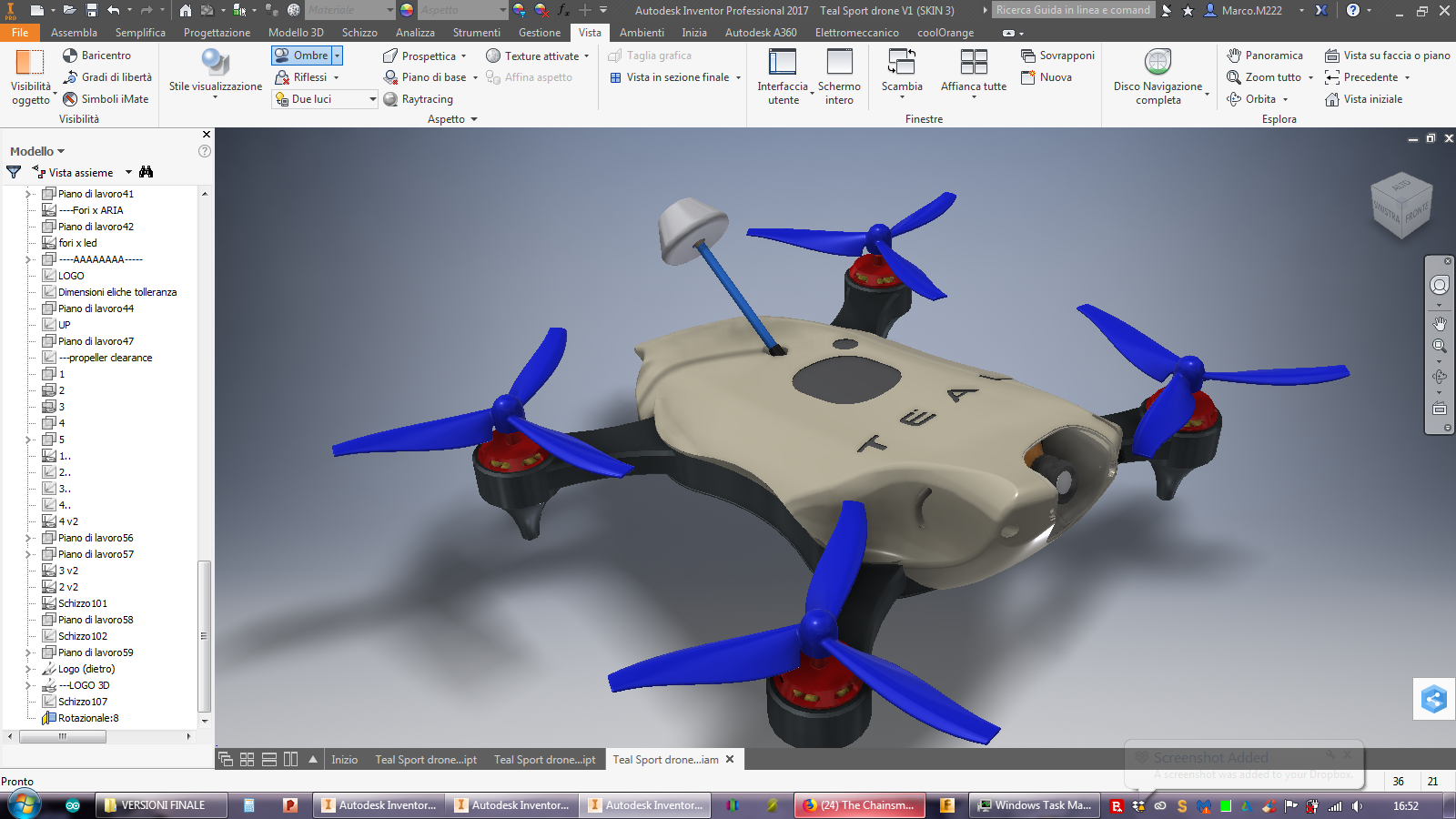The height and width of the screenshot is (819, 1456).
Task: Go to Vista iniziale home view
Action: tap(1363, 99)
